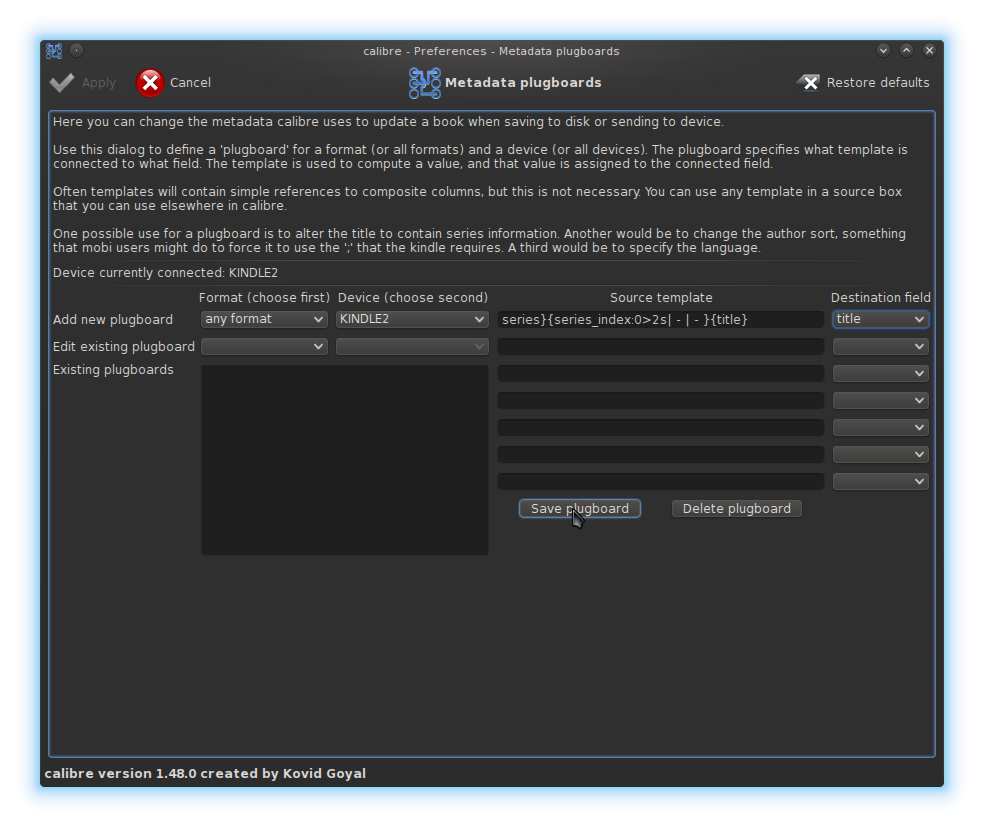This screenshot has height=827, width=984.
Task: Click 'Device (choose second)' header
Action: coord(412,297)
